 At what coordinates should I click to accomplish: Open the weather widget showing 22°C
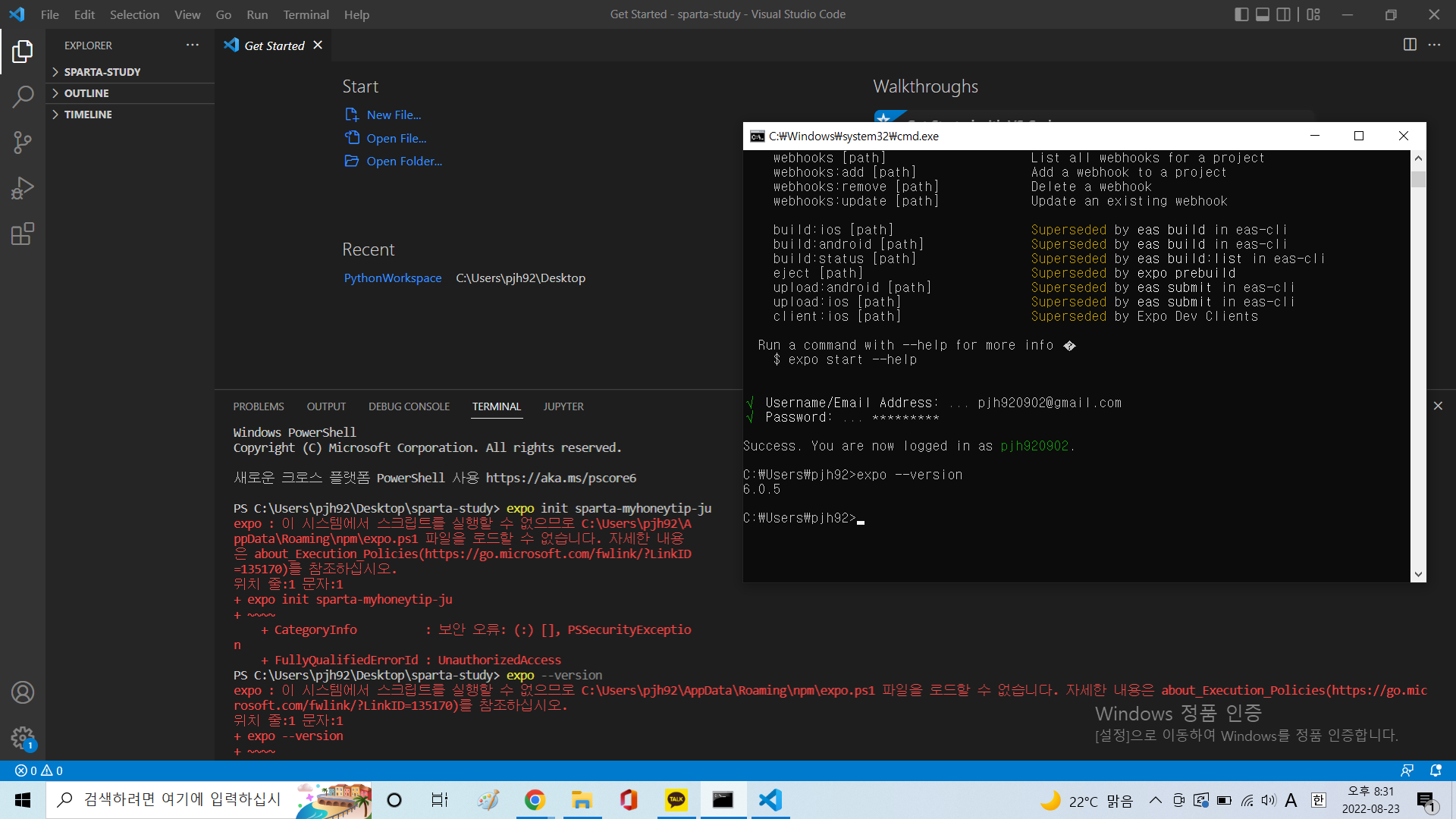[x=1087, y=801]
